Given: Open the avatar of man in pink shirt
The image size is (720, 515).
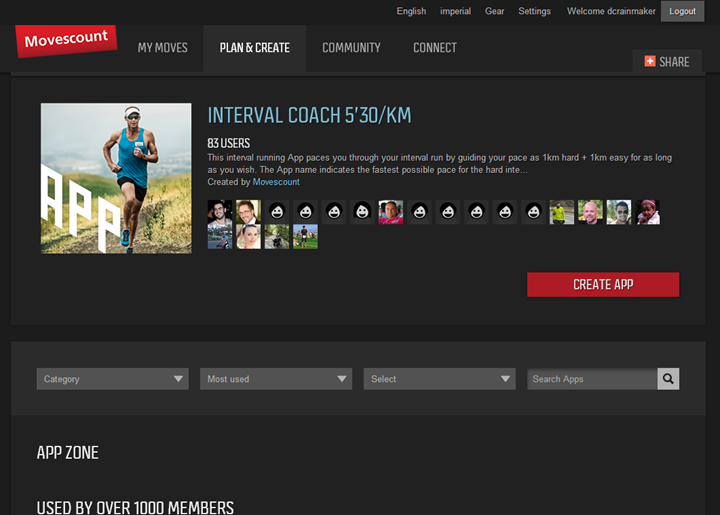Looking at the screenshot, I should [391, 212].
